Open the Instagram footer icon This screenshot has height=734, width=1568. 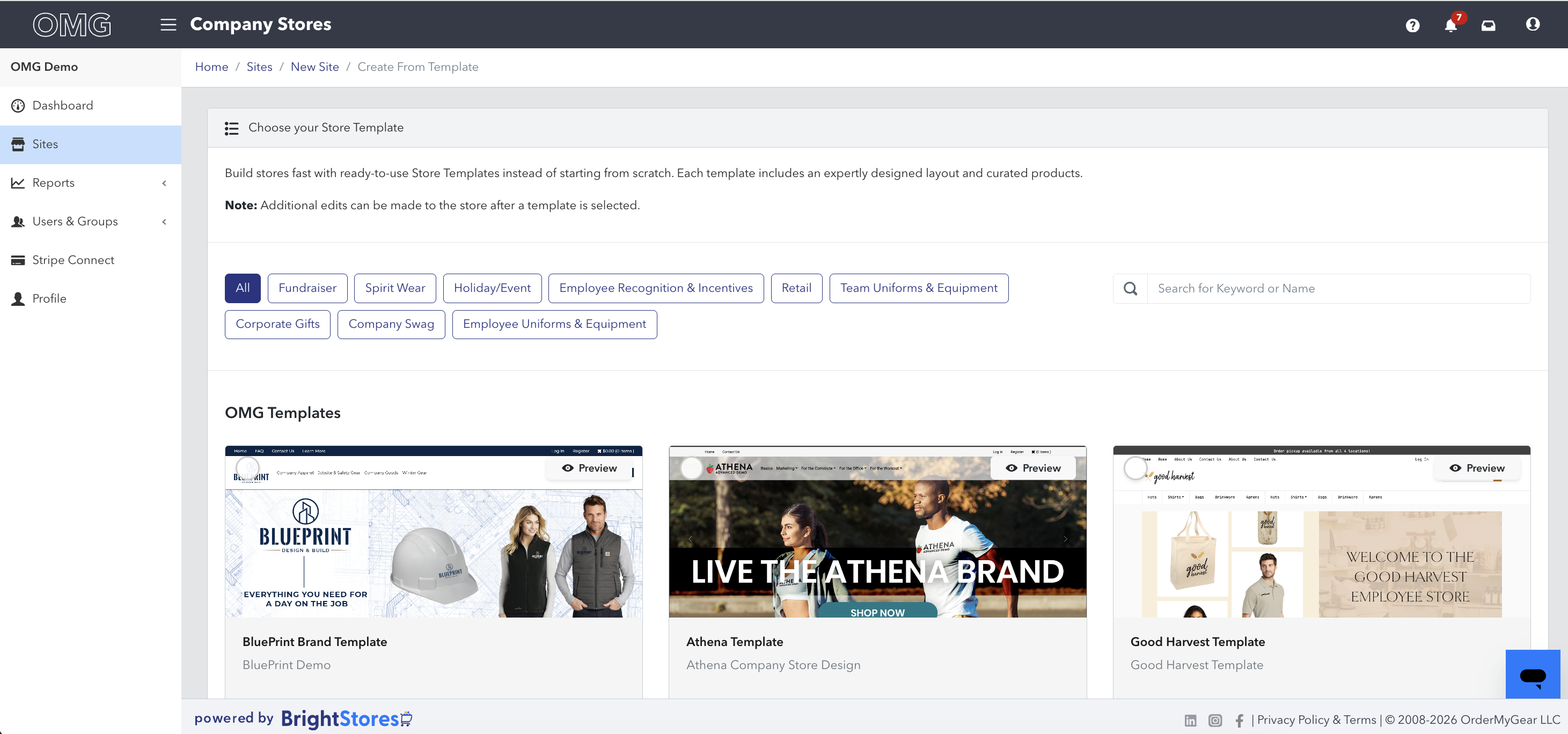coord(1215,721)
